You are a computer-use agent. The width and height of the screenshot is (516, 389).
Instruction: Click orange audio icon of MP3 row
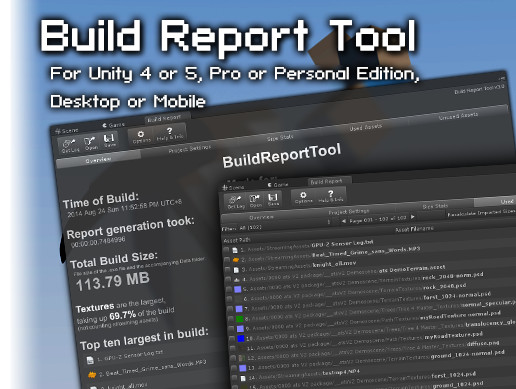236,259
